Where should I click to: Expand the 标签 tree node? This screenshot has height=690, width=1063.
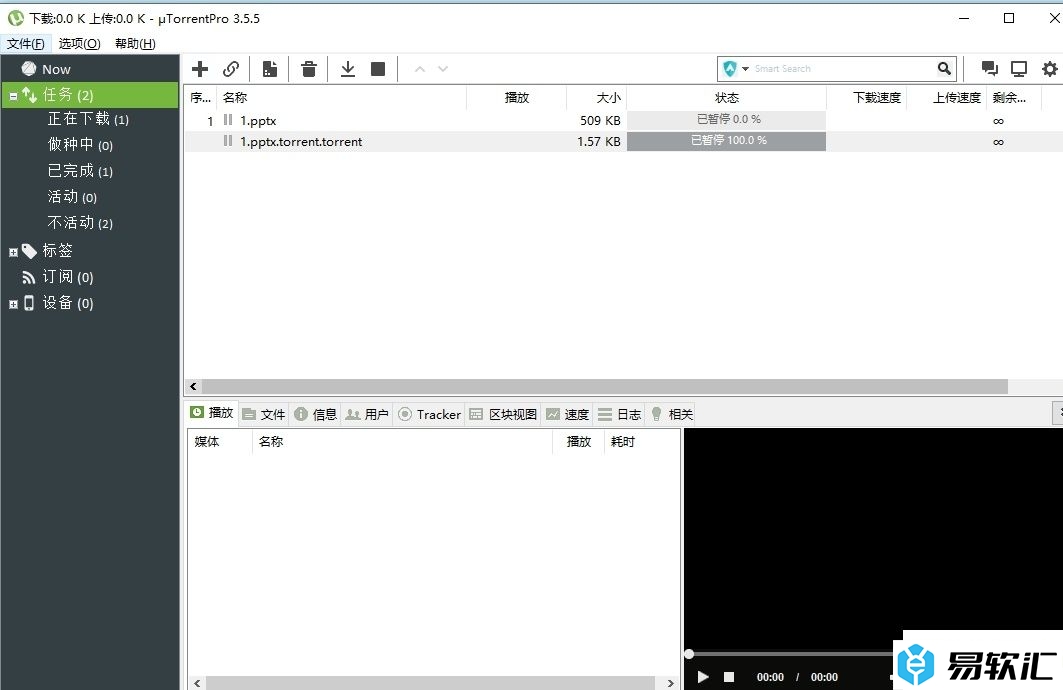[x=13, y=252]
